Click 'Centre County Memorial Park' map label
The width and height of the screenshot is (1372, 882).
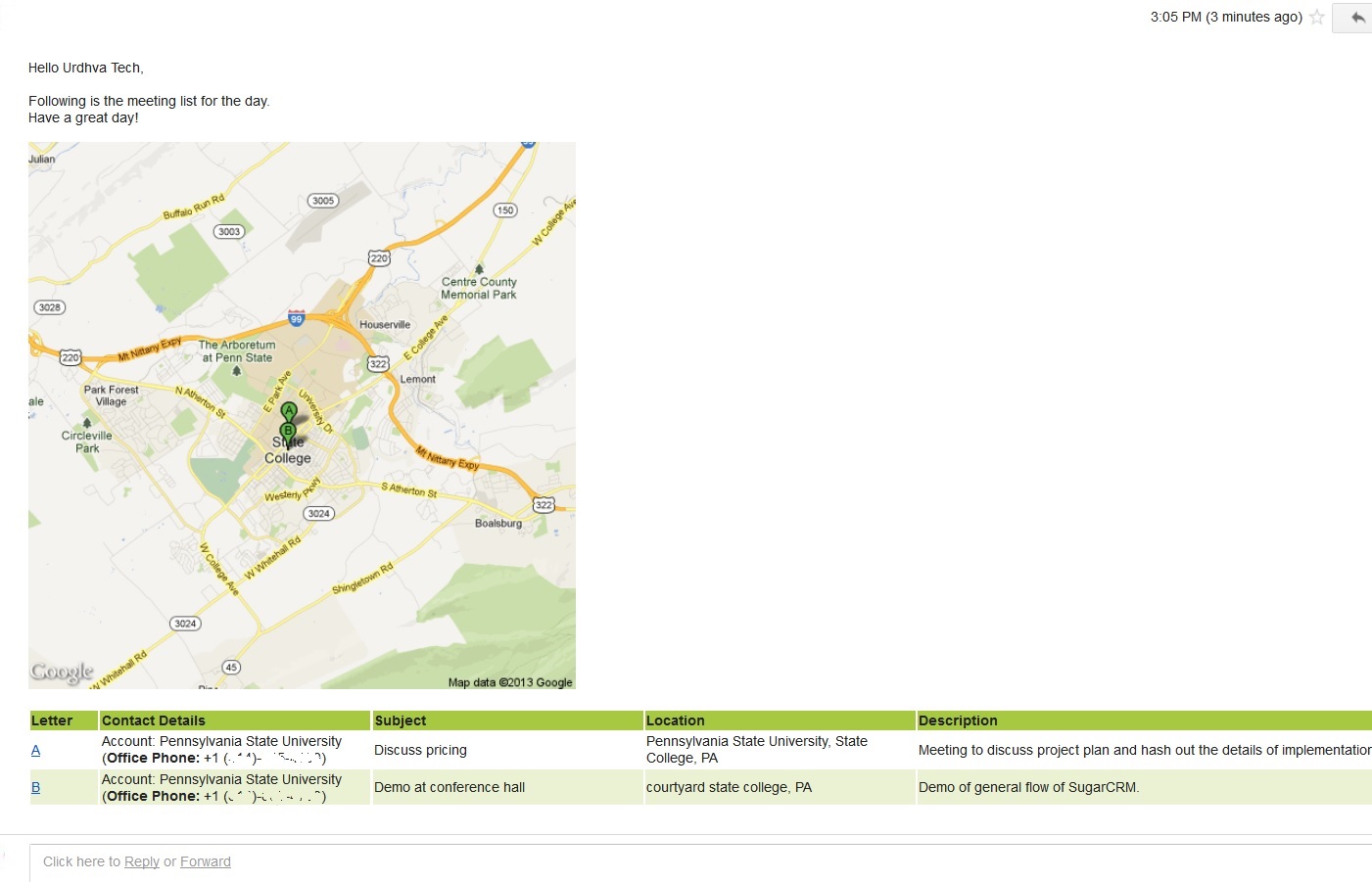tap(479, 288)
